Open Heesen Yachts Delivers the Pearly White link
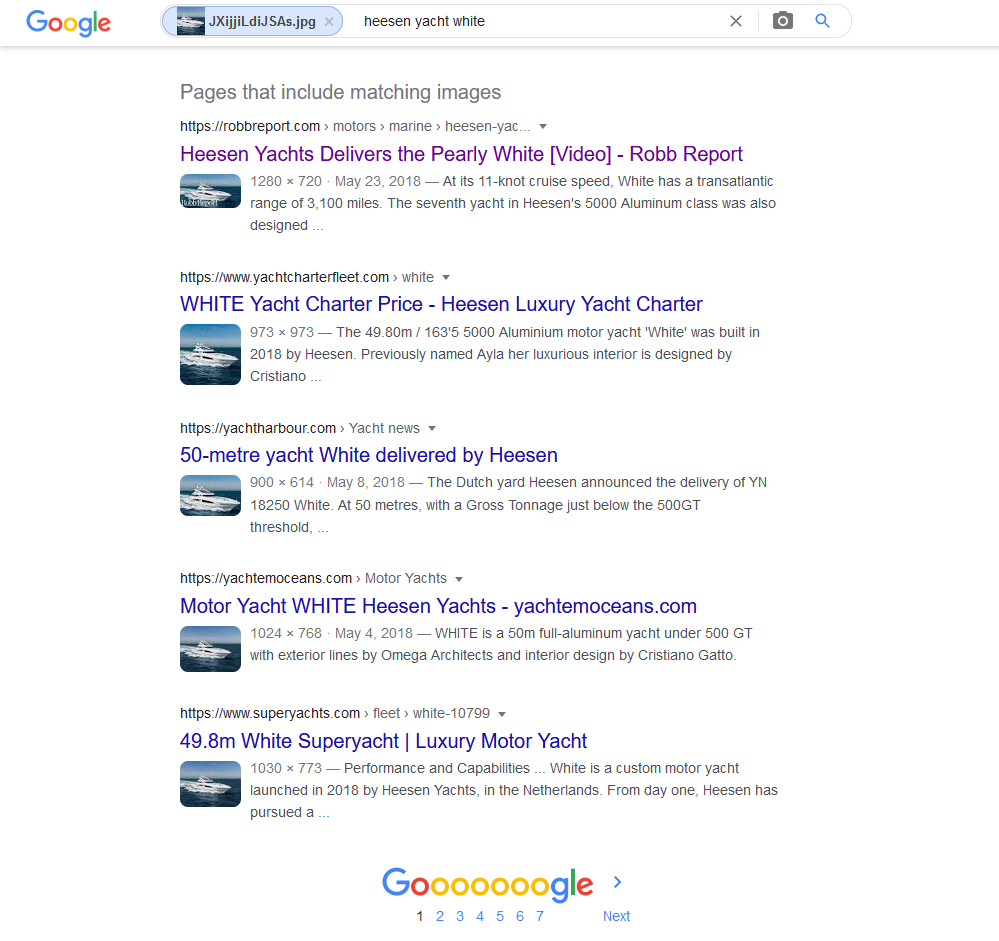This screenshot has height=941, width=999. tap(461, 154)
